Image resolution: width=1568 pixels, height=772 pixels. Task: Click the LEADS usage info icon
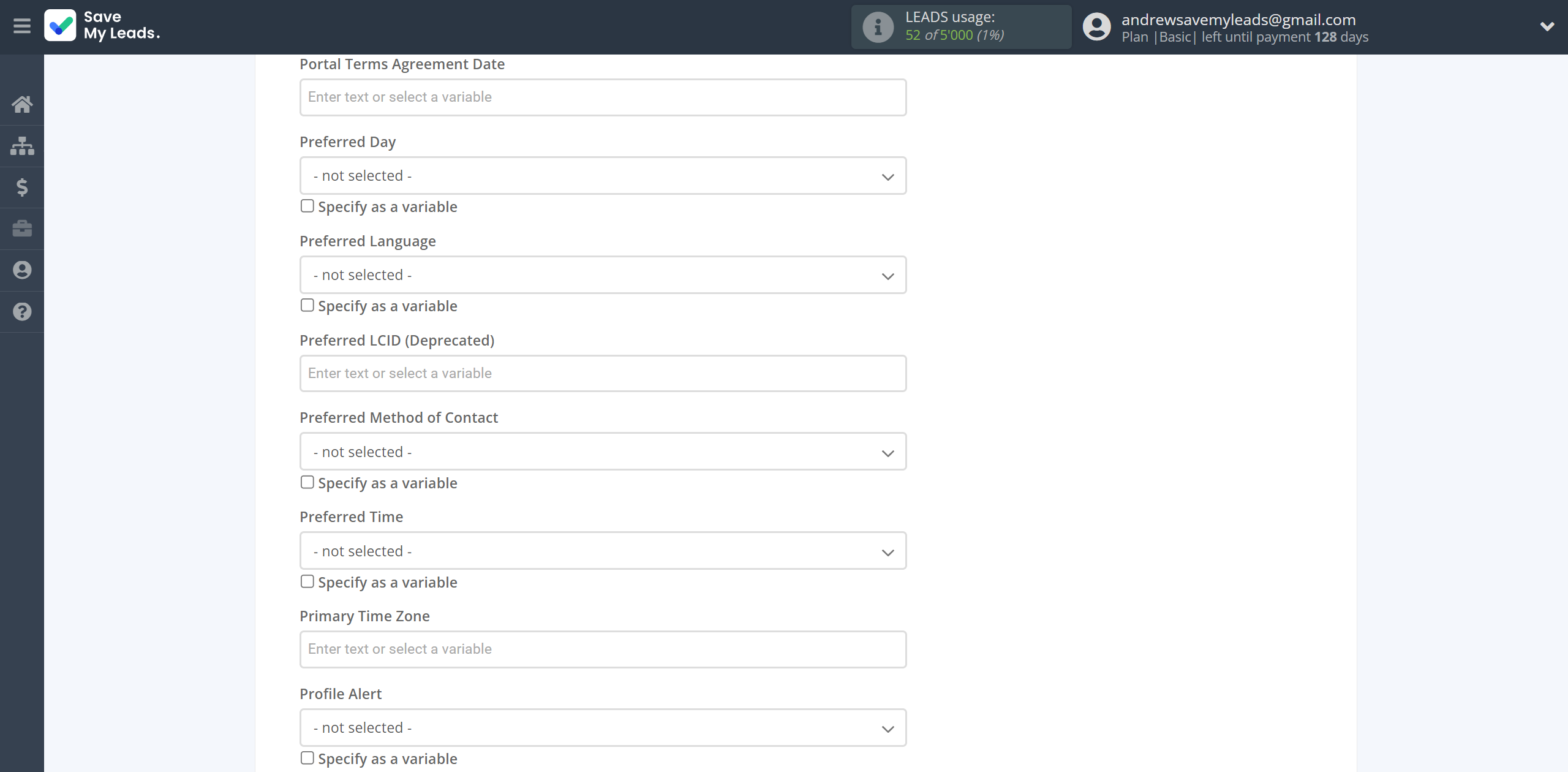click(x=878, y=27)
